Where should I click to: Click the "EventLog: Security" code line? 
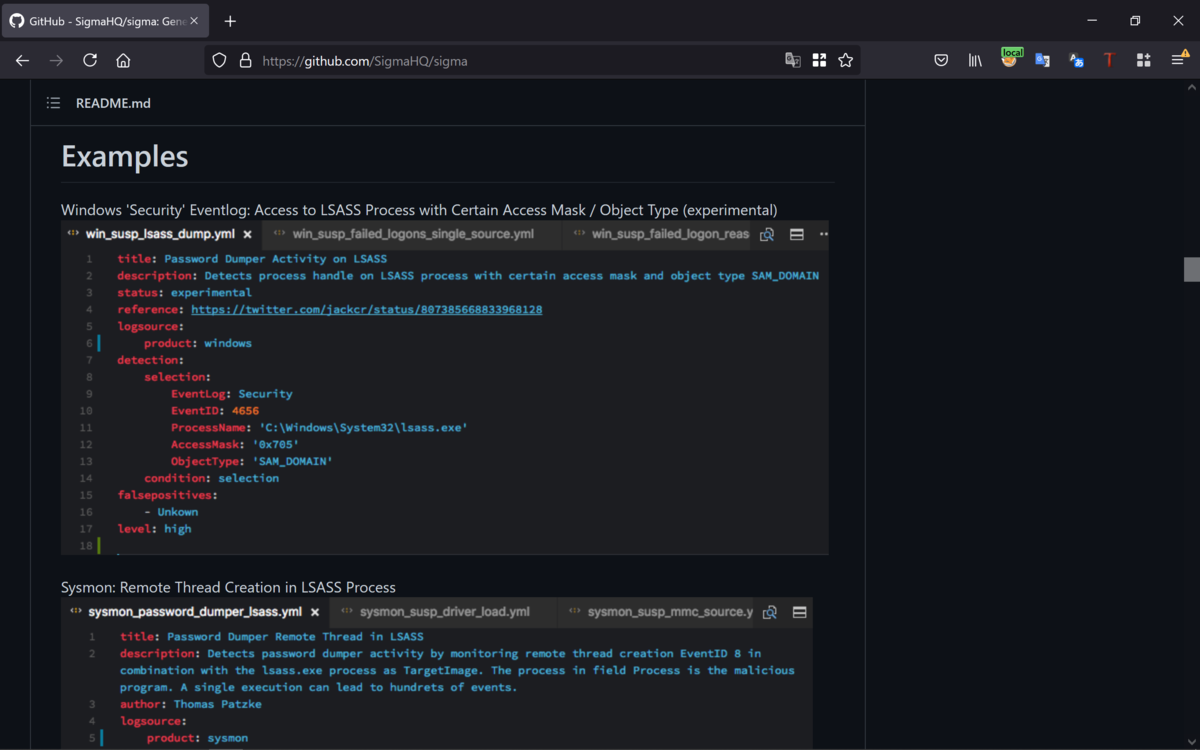pyautogui.click(x=232, y=394)
